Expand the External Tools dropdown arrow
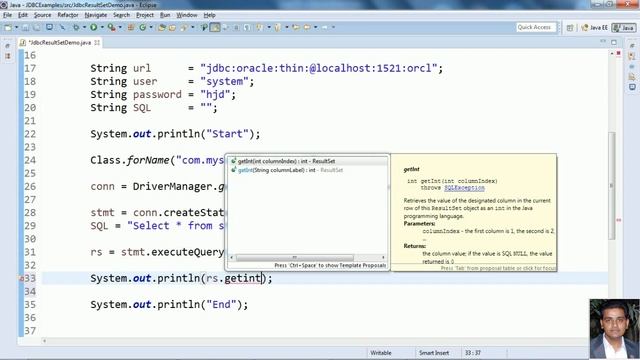The width and height of the screenshot is (640, 360). point(120,27)
